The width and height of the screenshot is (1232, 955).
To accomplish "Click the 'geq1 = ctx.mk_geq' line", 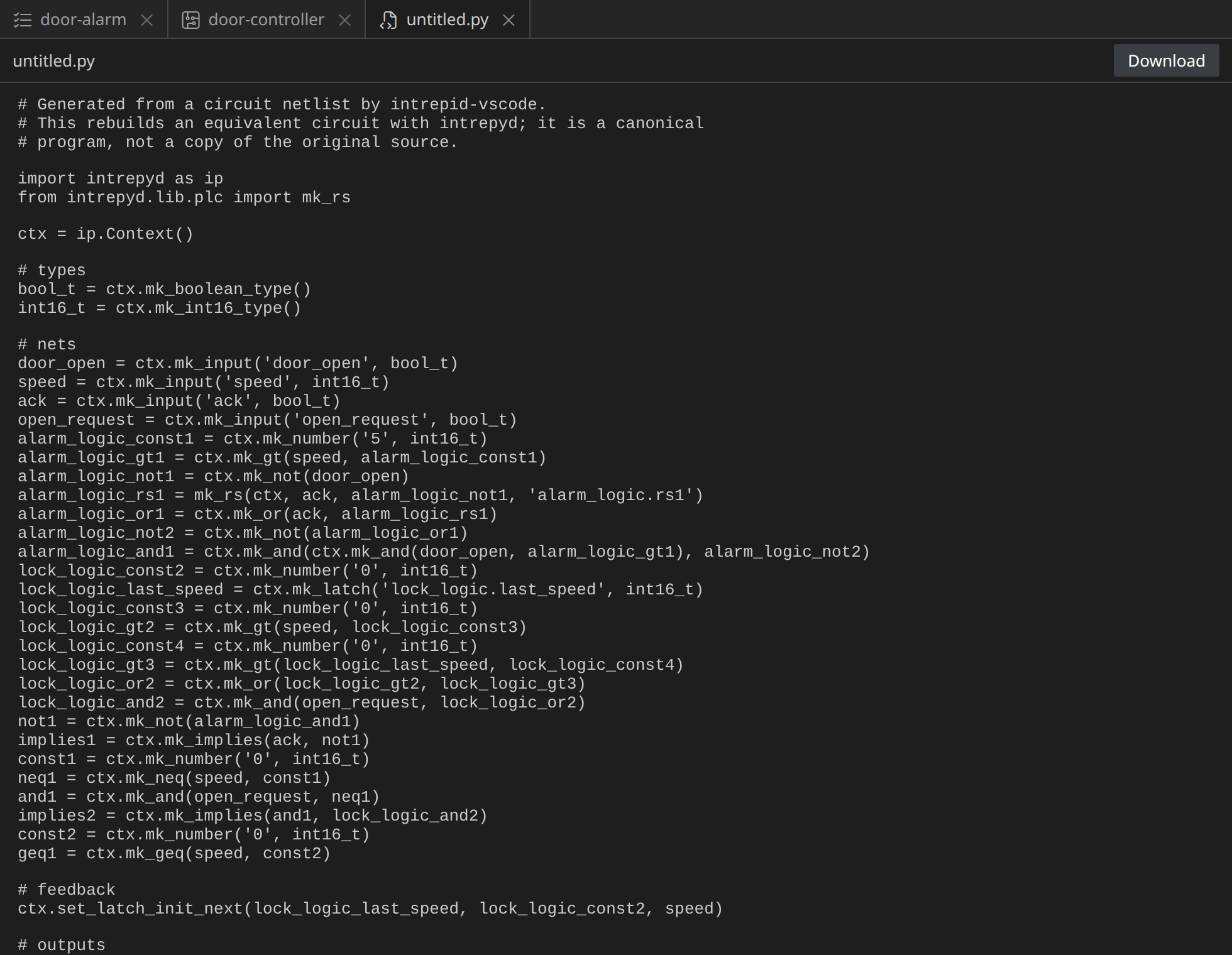I will pos(174,853).
